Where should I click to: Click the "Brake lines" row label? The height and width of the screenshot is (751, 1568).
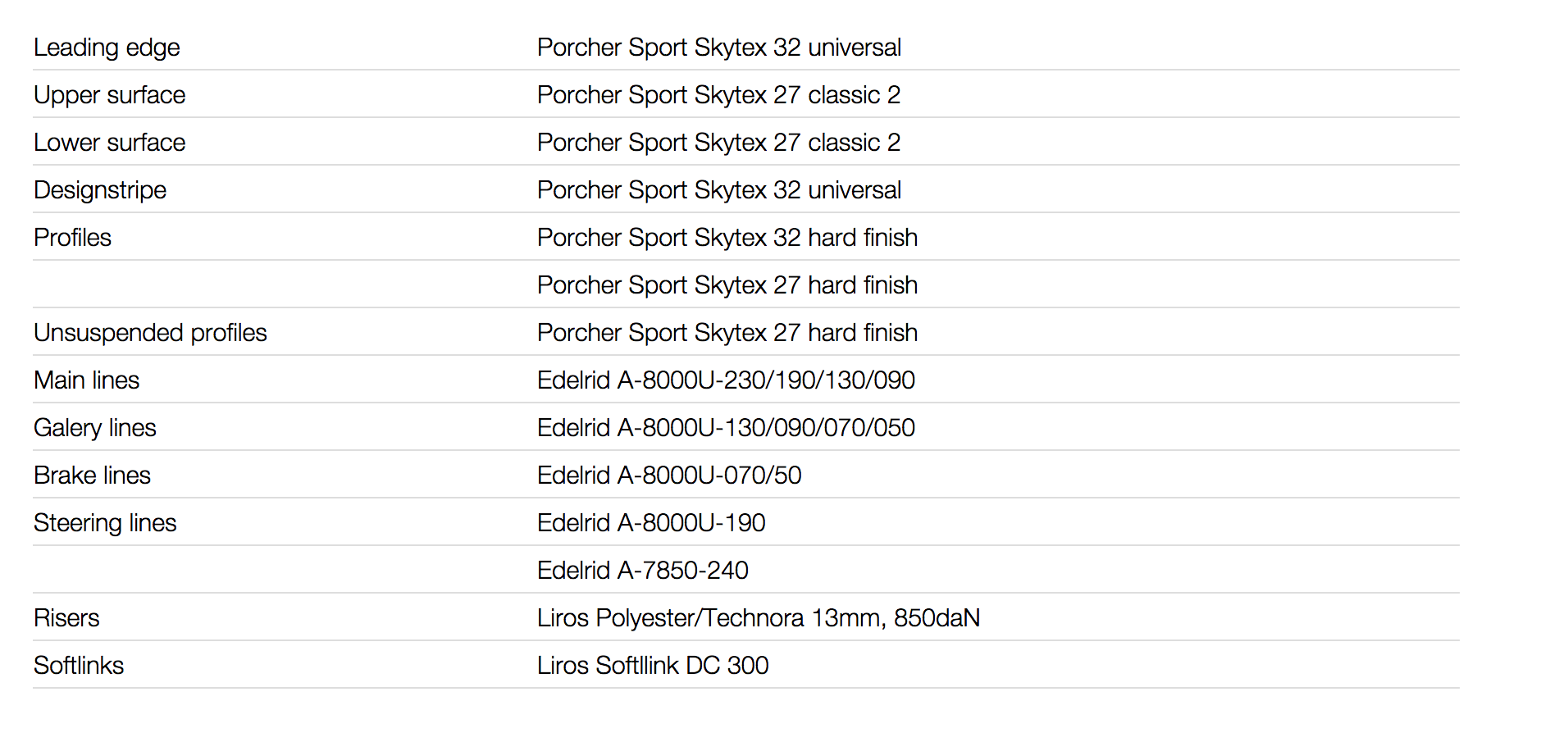click(x=92, y=476)
